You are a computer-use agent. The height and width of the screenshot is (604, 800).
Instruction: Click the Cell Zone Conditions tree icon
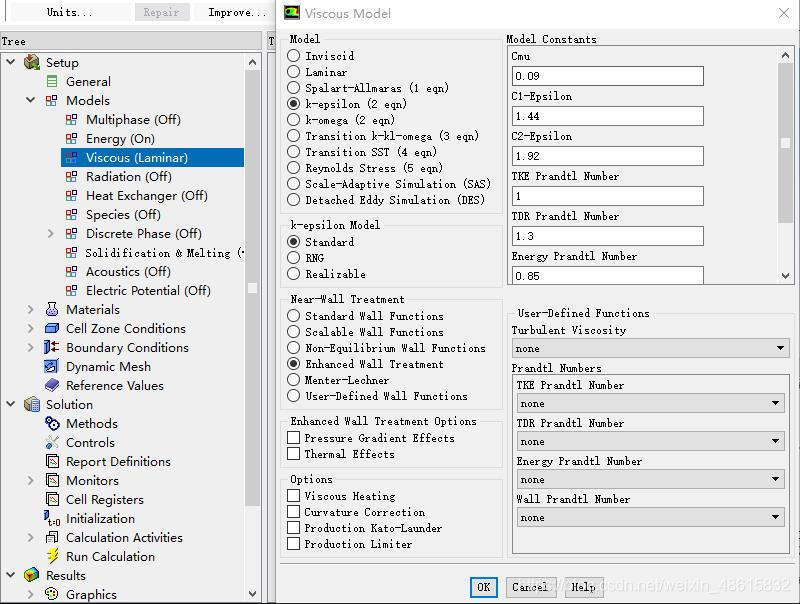(x=52, y=329)
